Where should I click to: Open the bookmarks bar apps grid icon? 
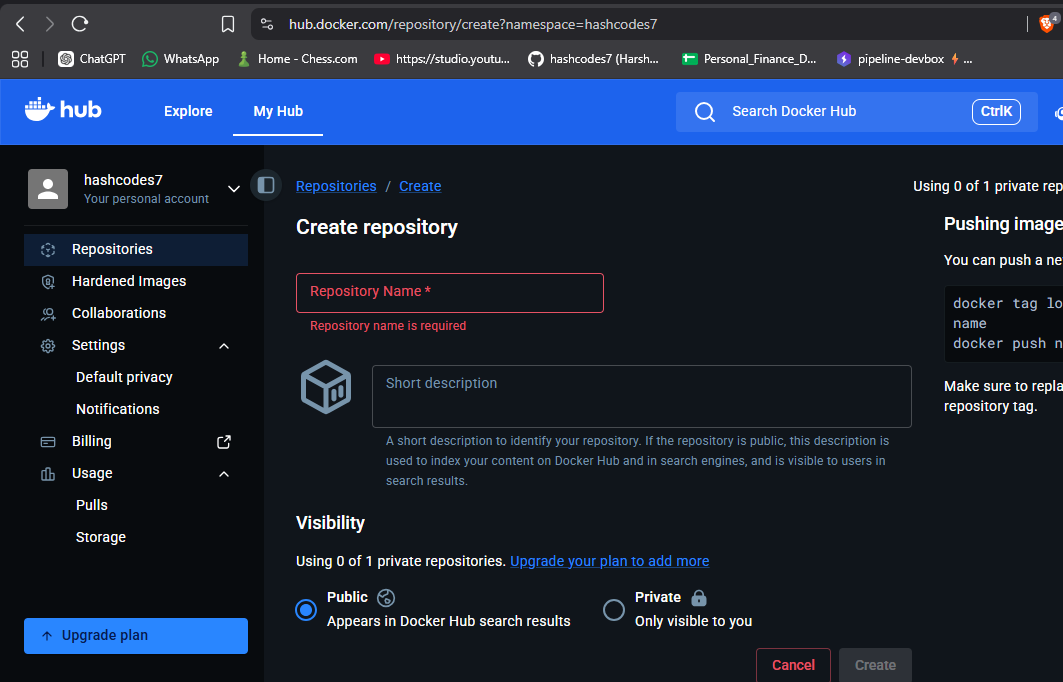pos(20,59)
